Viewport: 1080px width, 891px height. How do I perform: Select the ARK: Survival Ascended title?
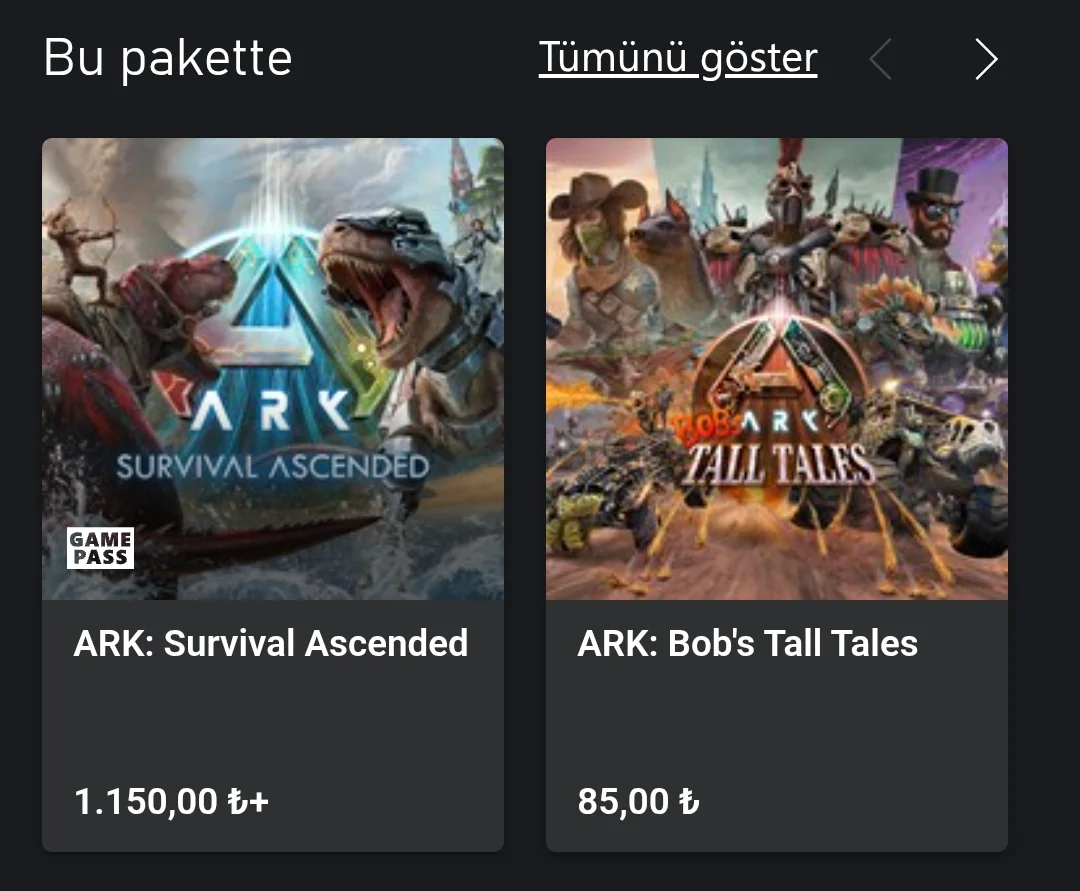(x=271, y=643)
